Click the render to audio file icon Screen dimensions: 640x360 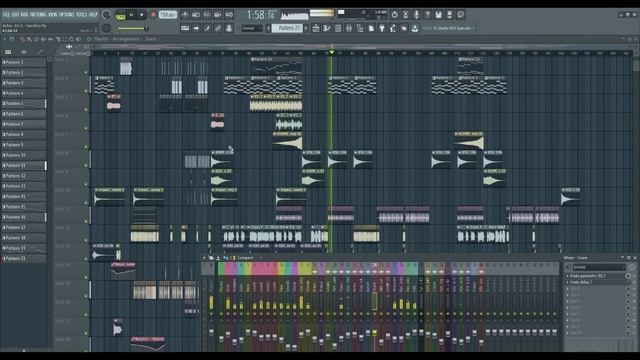(x=450, y=15)
